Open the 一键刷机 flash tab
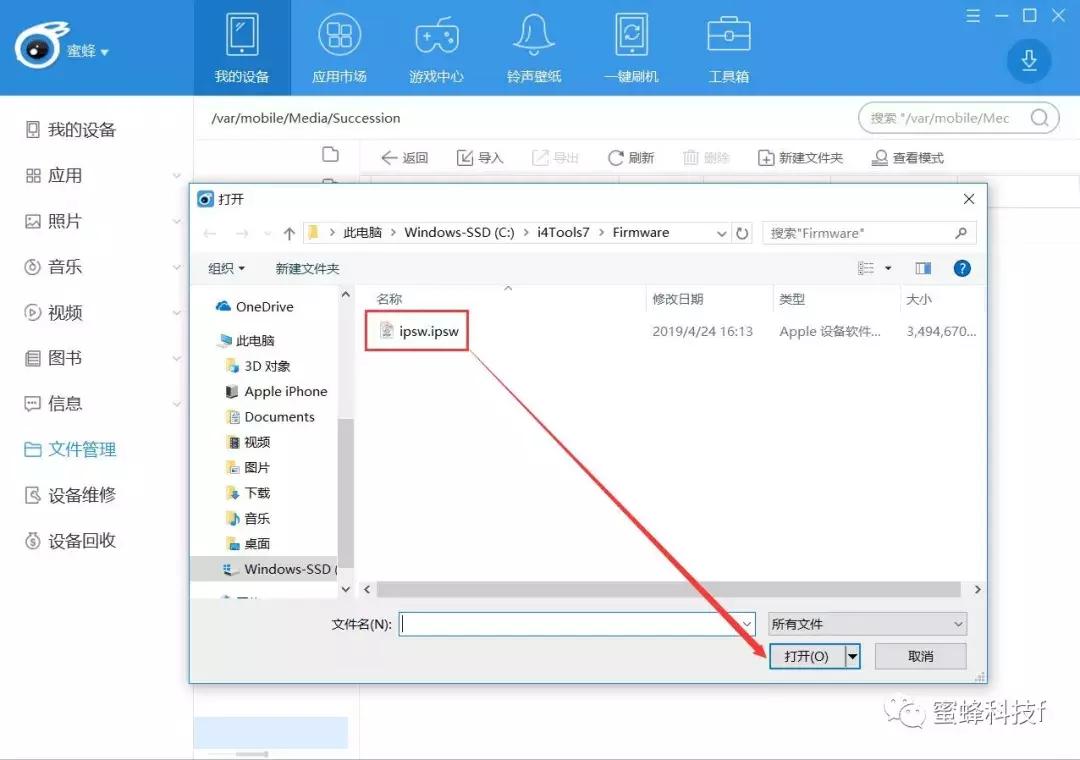The image size is (1080, 760). (x=632, y=48)
